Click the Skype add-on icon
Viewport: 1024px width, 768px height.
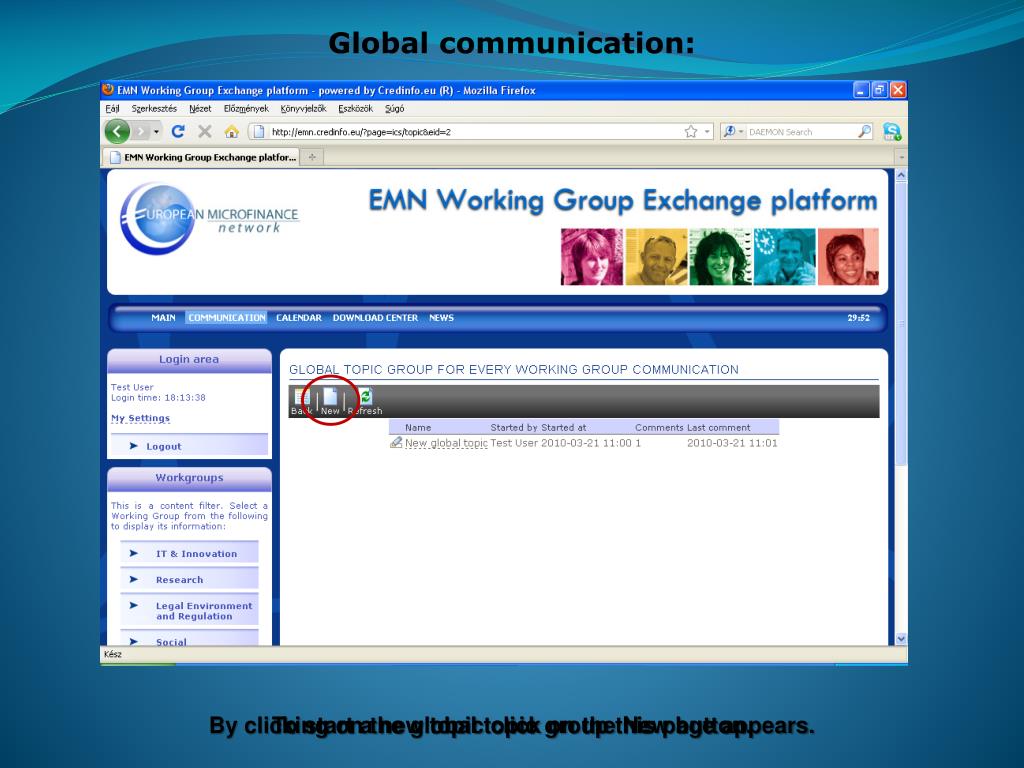[891, 131]
